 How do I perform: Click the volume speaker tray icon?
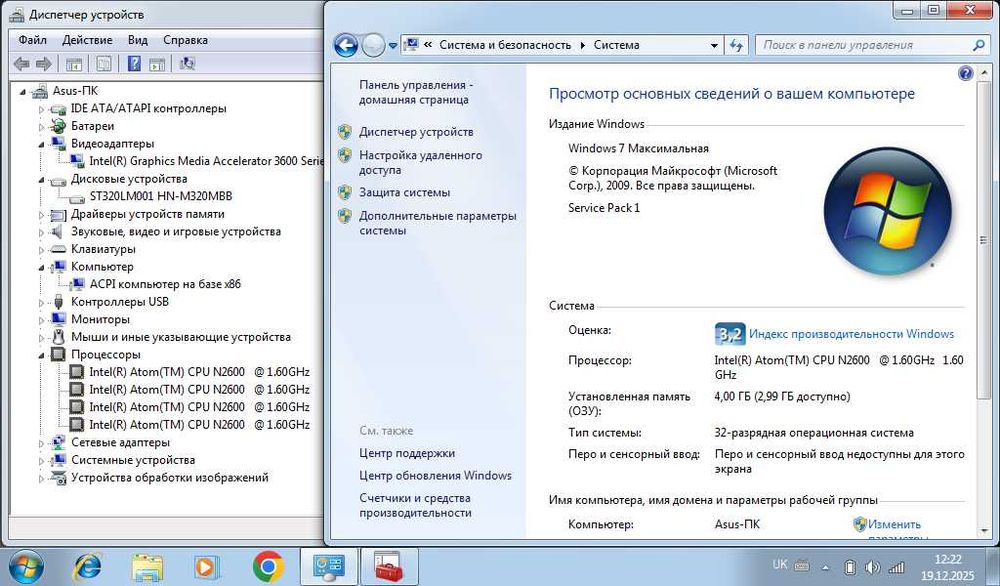point(872,567)
